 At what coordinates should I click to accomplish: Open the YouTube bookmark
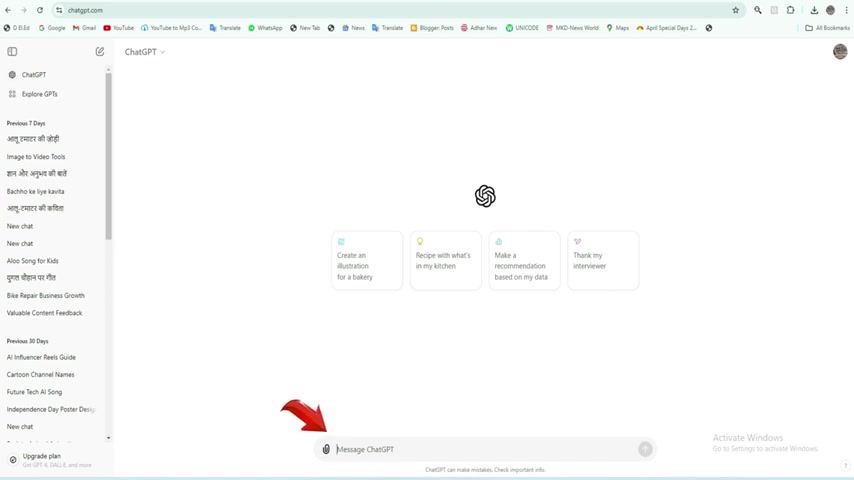point(119,28)
